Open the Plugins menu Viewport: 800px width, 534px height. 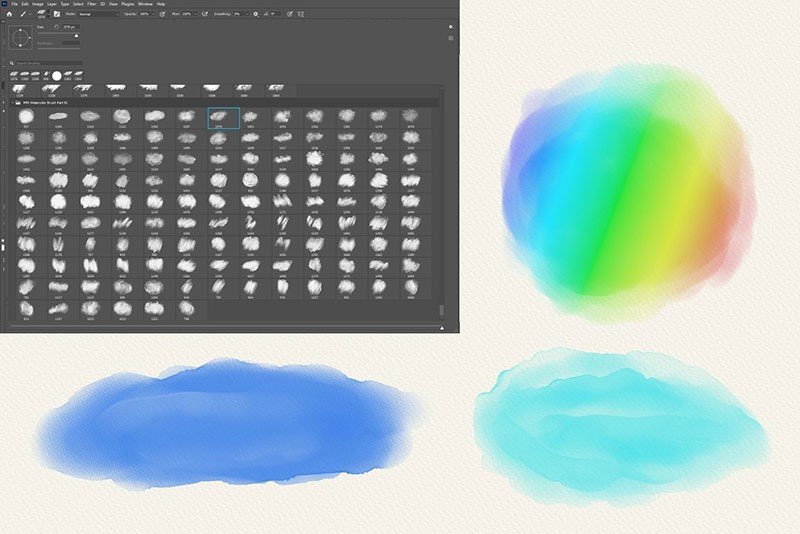click(x=128, y=4)
